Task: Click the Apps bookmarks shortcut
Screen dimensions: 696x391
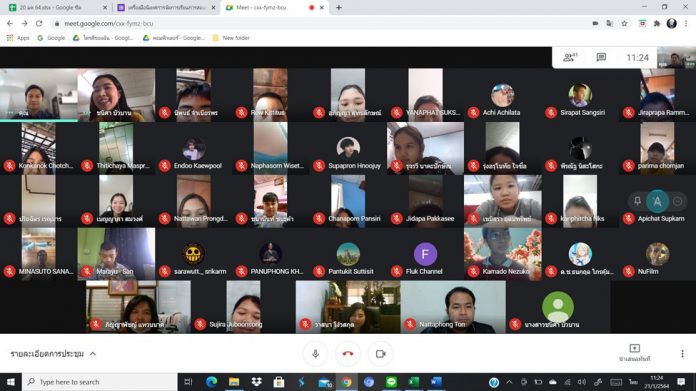Action: click(x=18, y=38)
